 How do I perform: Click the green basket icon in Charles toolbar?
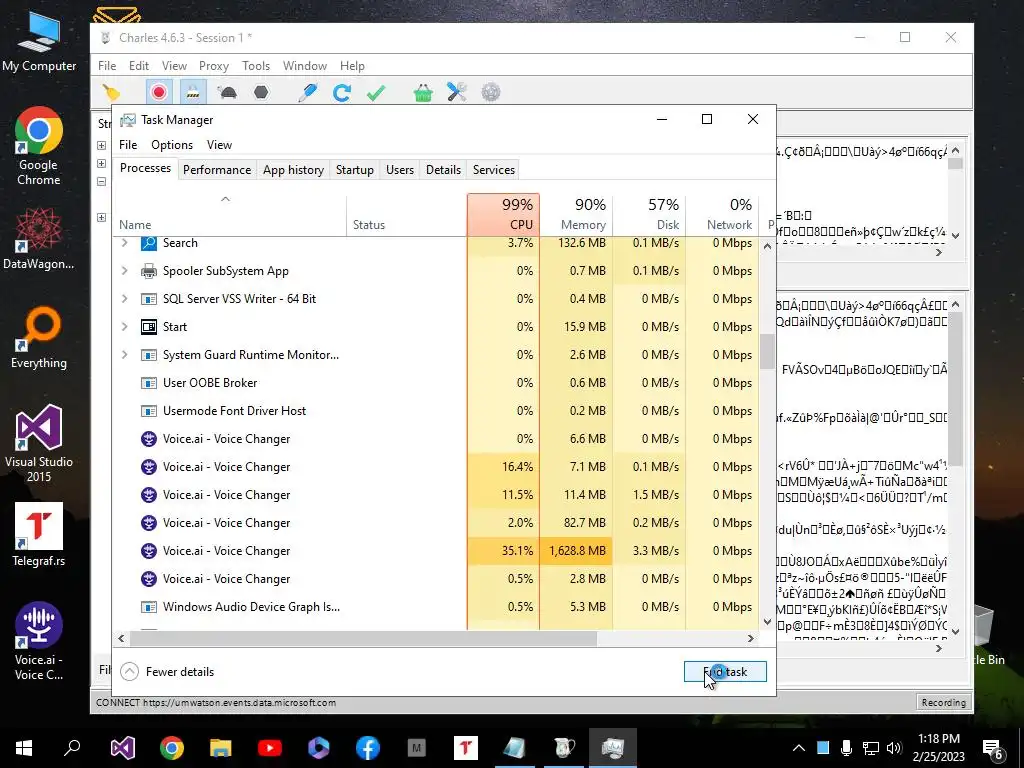pyautogui.click(x=423, y=93)
